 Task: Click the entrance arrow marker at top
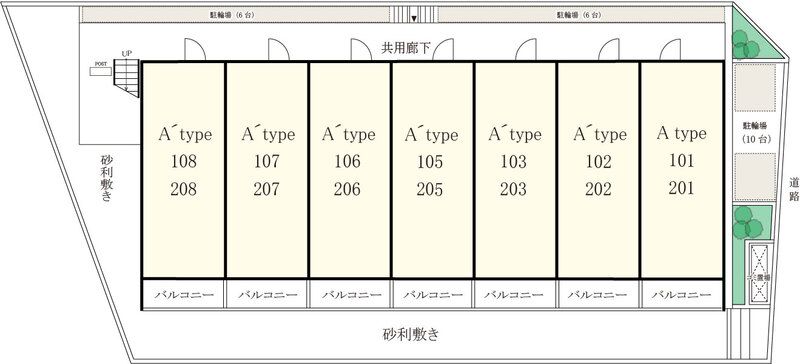click(414, 19)
